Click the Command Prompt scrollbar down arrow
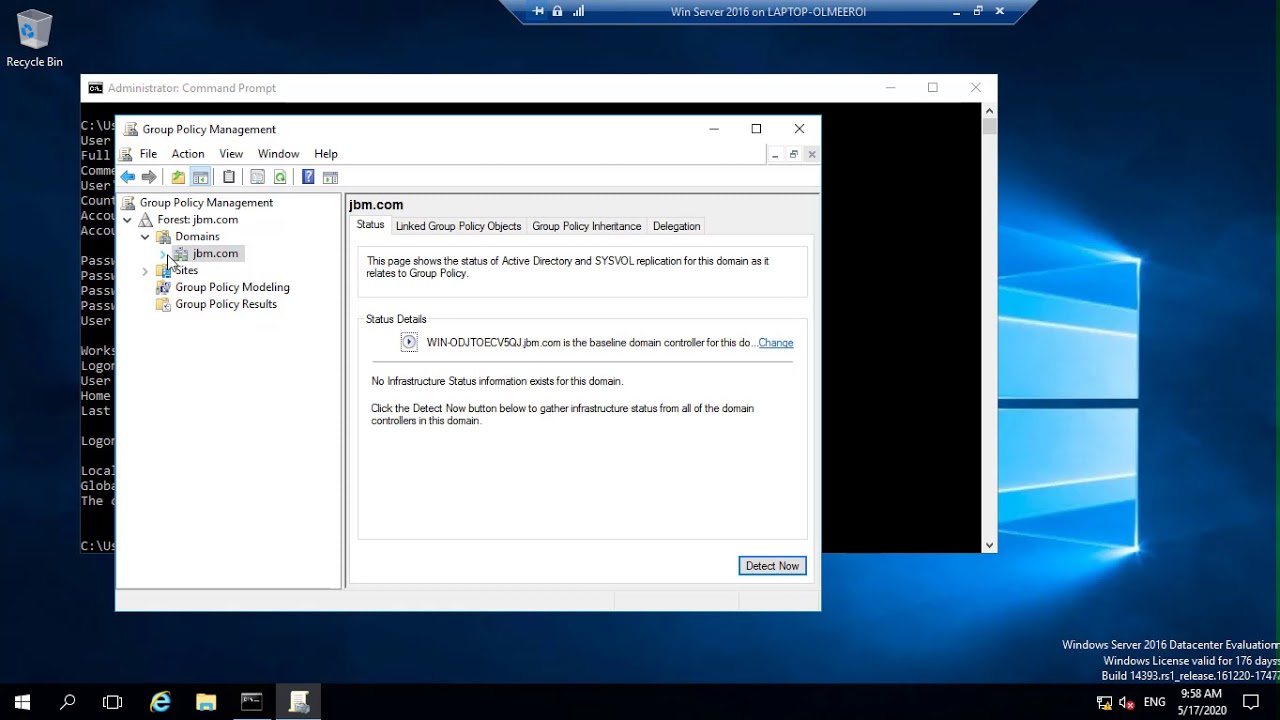Screen dimensions: 1280x720 point(989,545)
